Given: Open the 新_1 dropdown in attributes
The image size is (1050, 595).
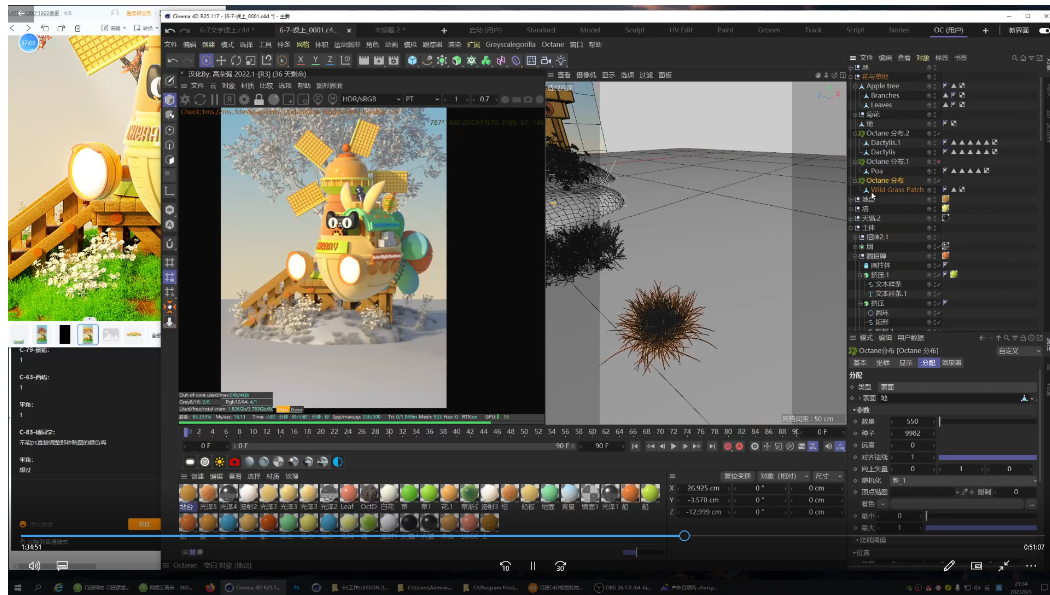Looking at the screenshot, I should point(964,480).
